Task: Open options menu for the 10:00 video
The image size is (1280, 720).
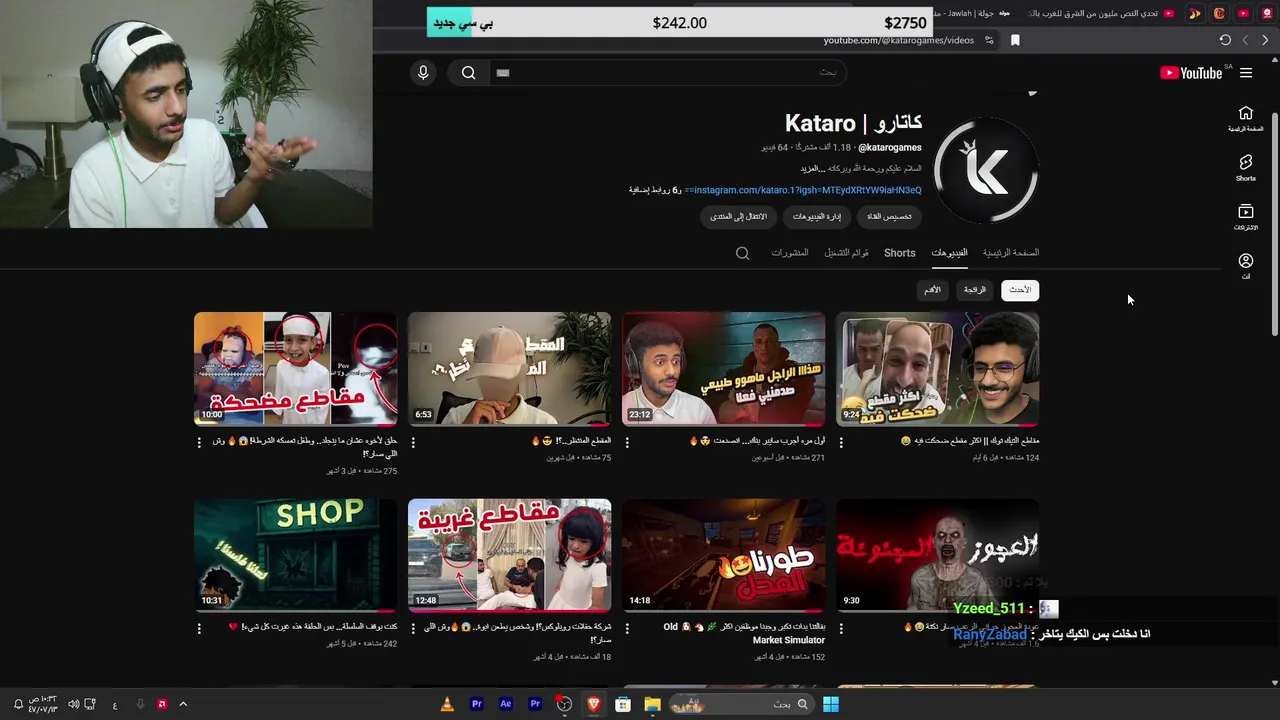Action: (199, 442)
